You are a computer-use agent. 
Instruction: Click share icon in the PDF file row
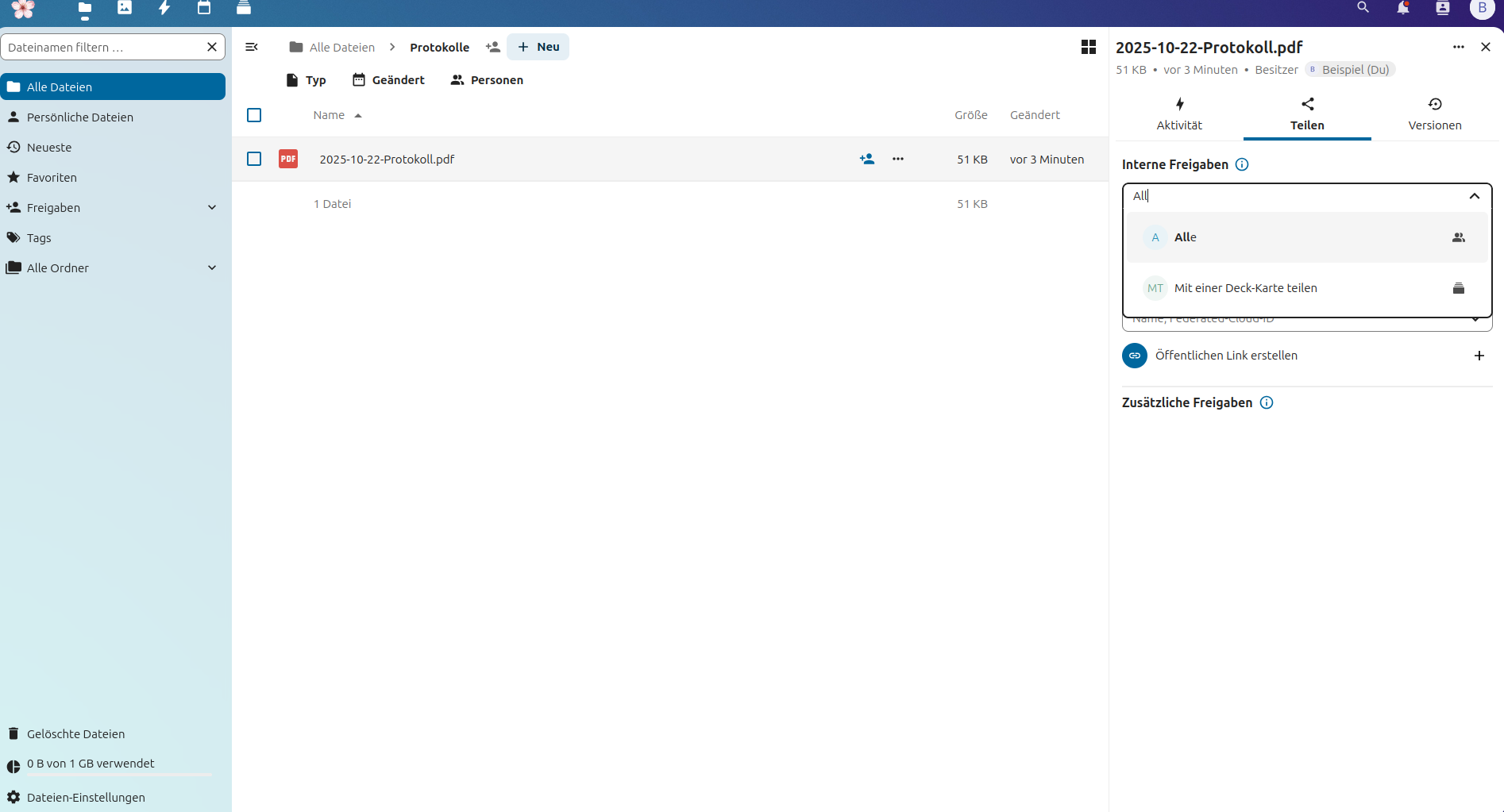coord(867,159)
